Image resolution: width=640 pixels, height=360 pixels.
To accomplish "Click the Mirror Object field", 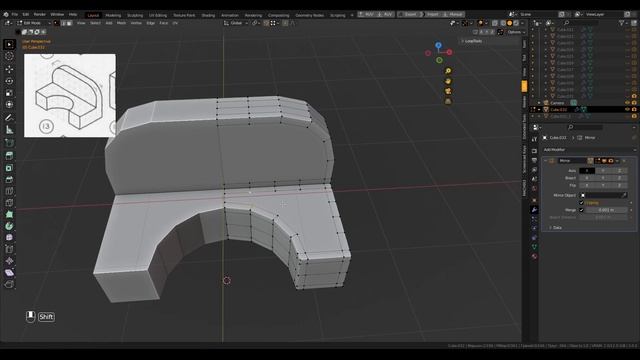I will click(603, 195).
